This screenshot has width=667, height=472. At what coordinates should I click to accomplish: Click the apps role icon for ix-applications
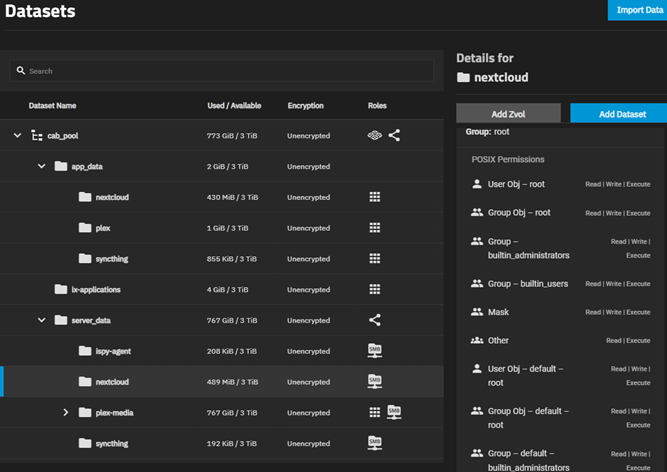point(375,290)
